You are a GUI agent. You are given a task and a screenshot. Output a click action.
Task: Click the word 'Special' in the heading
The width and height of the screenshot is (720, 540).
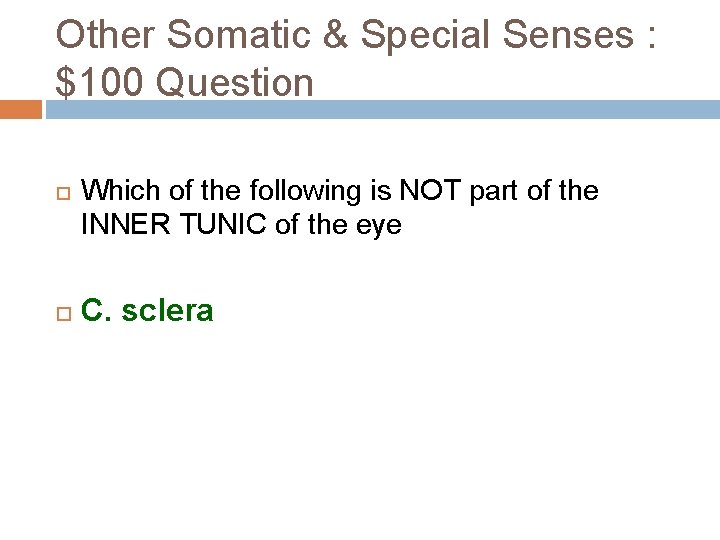pyautogui.click(x=427, y=35)
